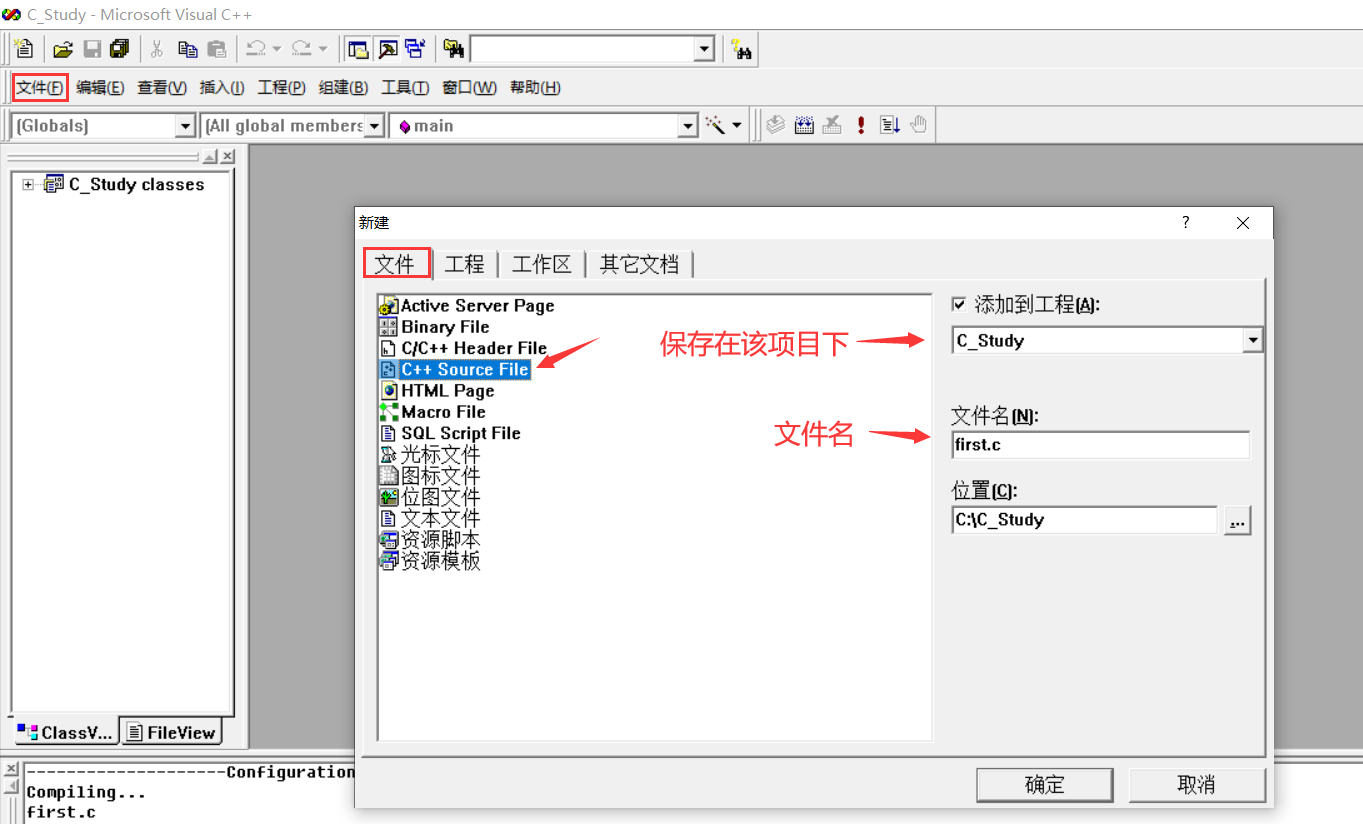Open the C_Study project dropdown
Image resolution: width=1363 pixels, height=824 pixels.
[x=1252, y=341]
